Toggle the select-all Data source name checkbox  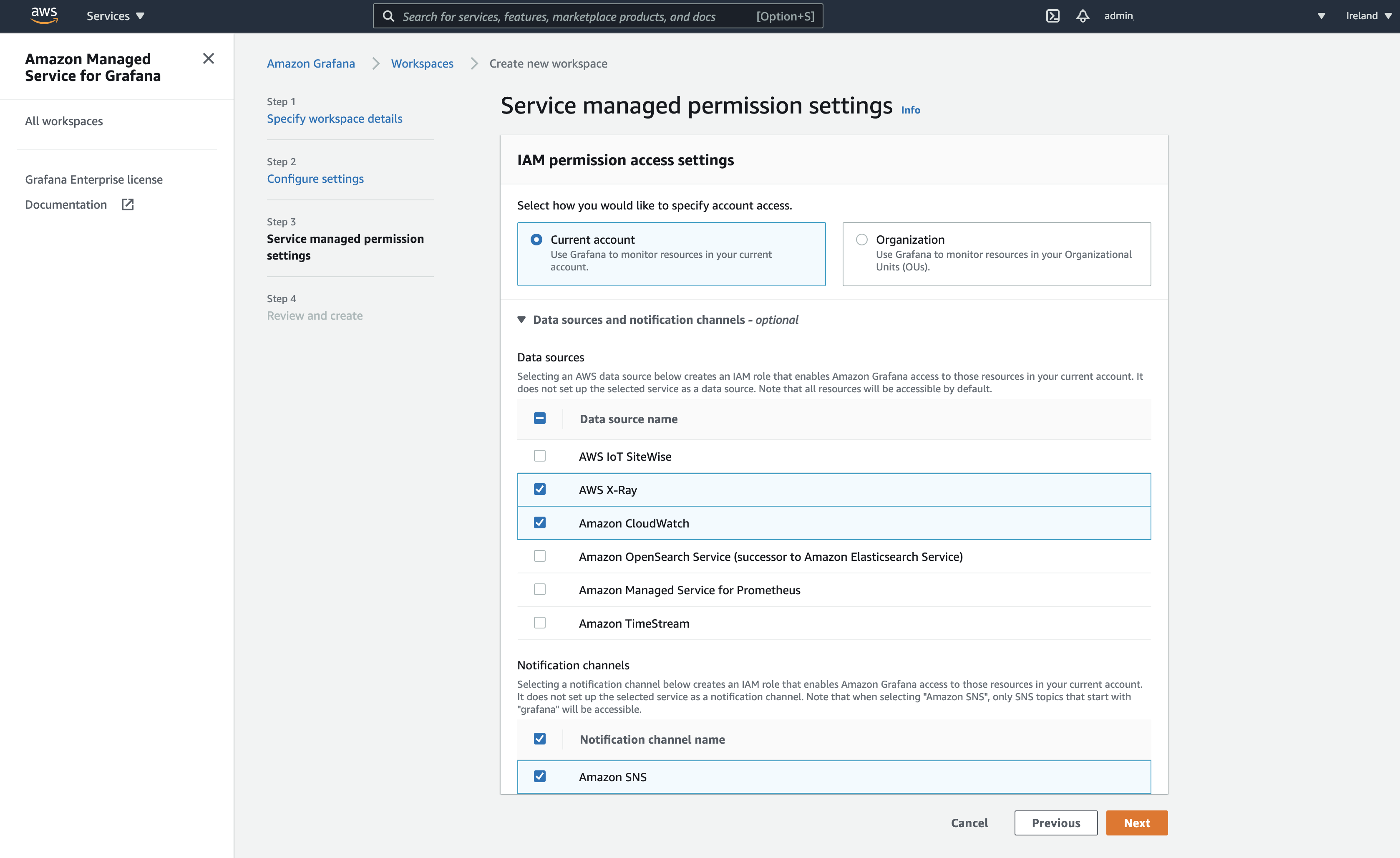coord(539,418)
